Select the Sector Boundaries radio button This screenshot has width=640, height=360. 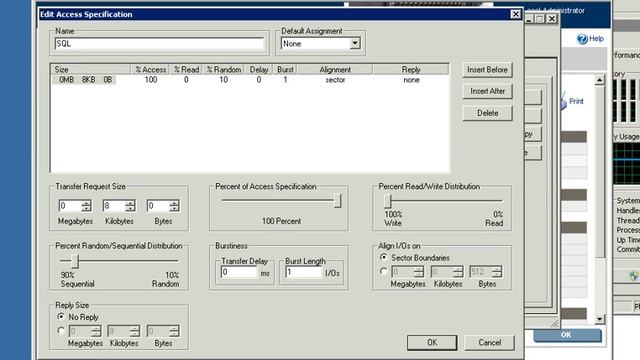pyautogui.click(x=383, y=258)
